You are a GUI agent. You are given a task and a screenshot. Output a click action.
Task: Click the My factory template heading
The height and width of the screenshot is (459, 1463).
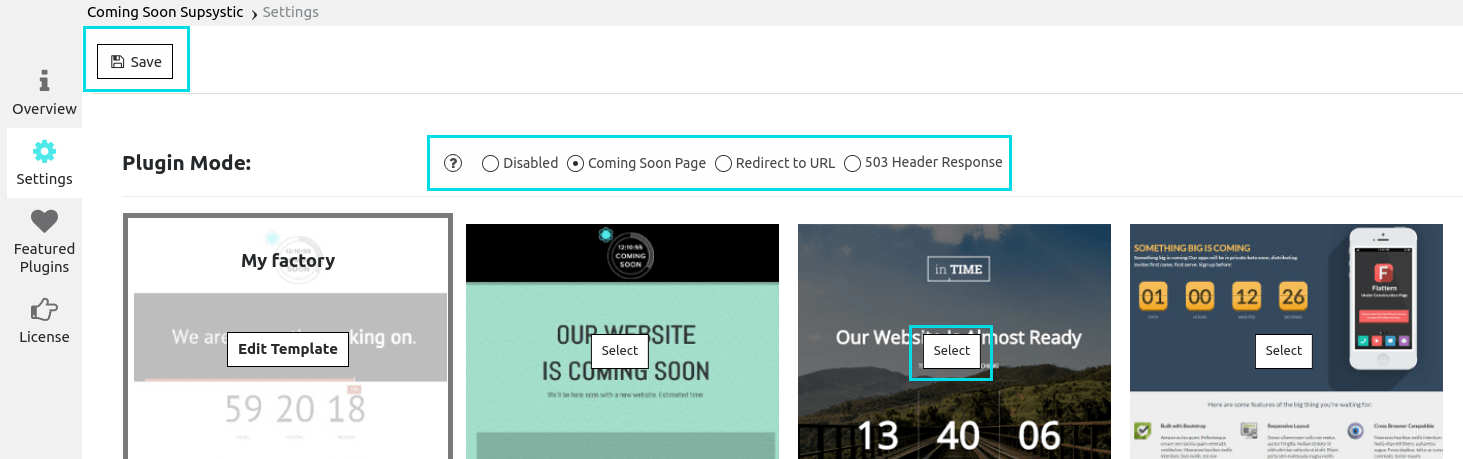click(x=288, y=261)
